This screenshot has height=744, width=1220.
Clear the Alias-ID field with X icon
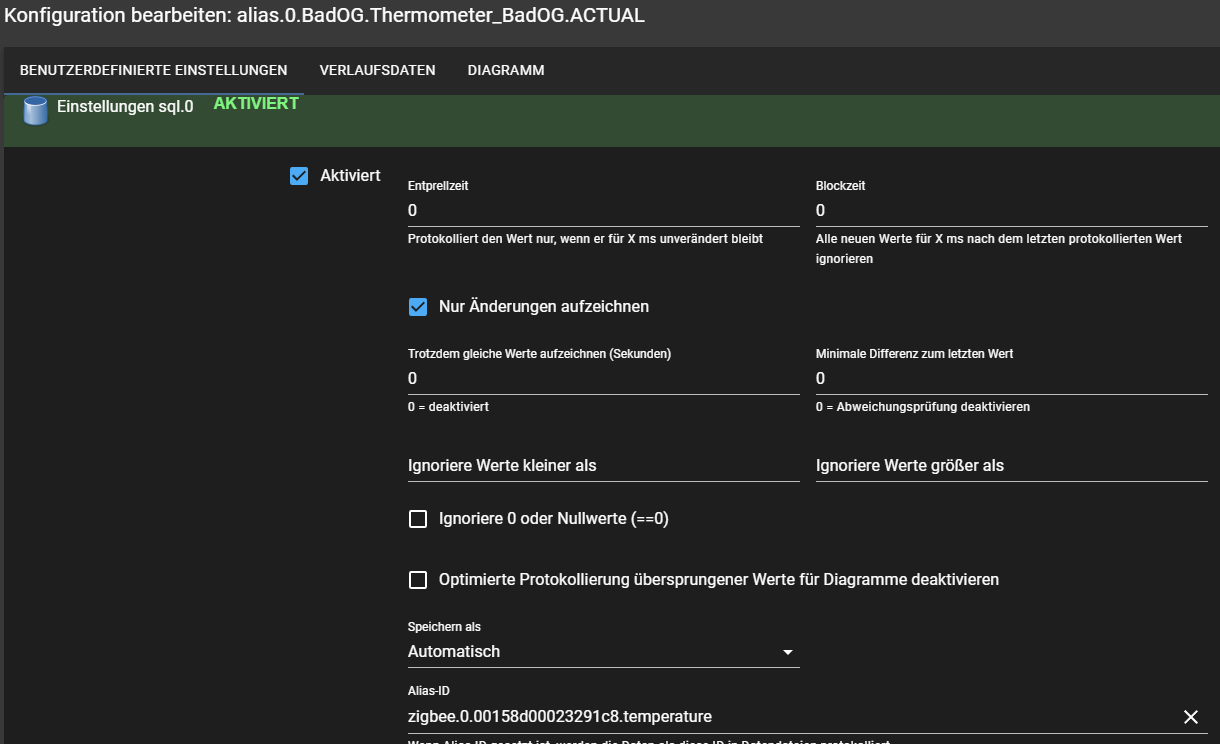1190,717
